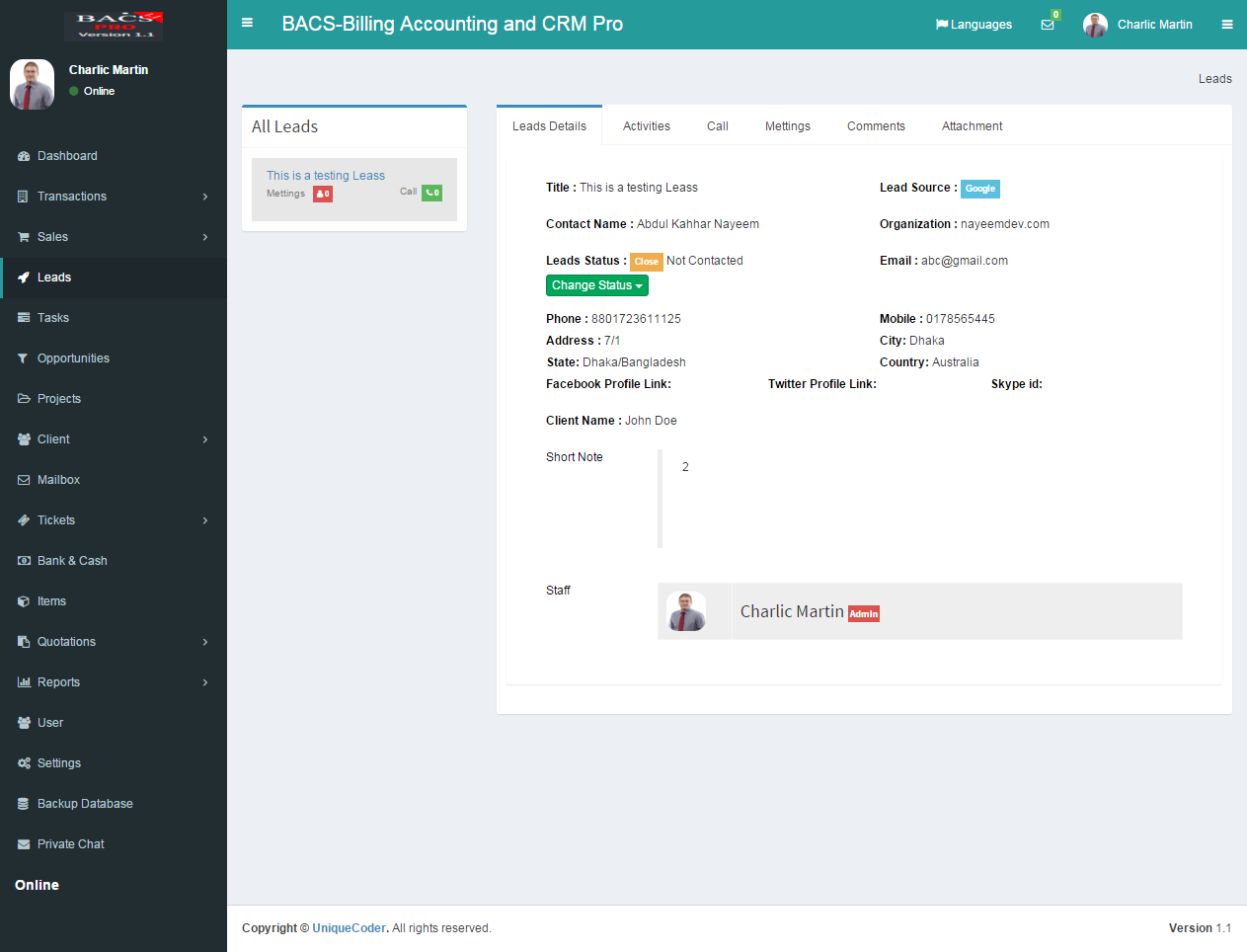The image size is (1247, 952).
Task: Expand the Client submenu arrow
Action: [205, 439]
